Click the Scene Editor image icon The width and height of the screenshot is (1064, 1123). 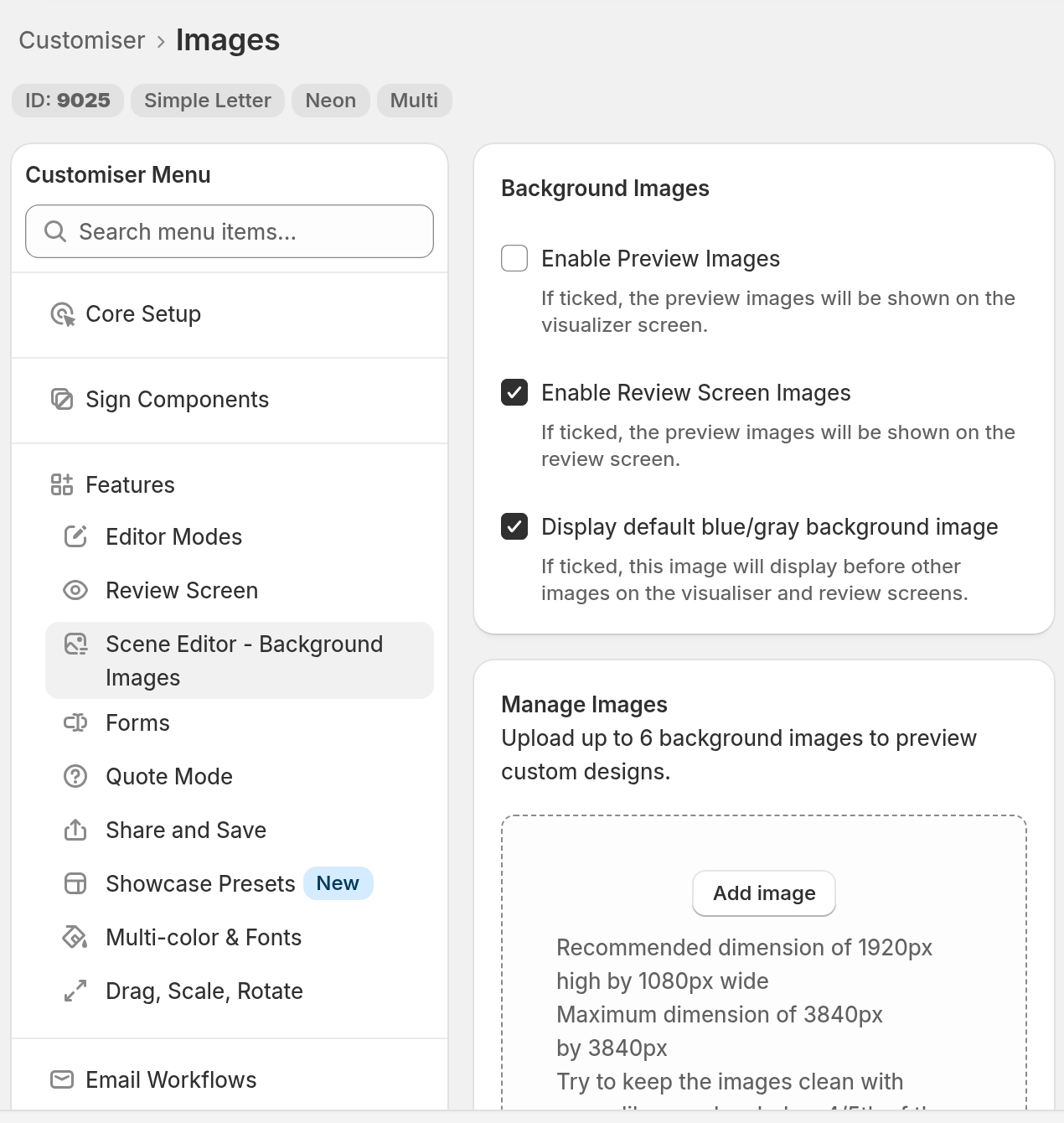(75, 644)
